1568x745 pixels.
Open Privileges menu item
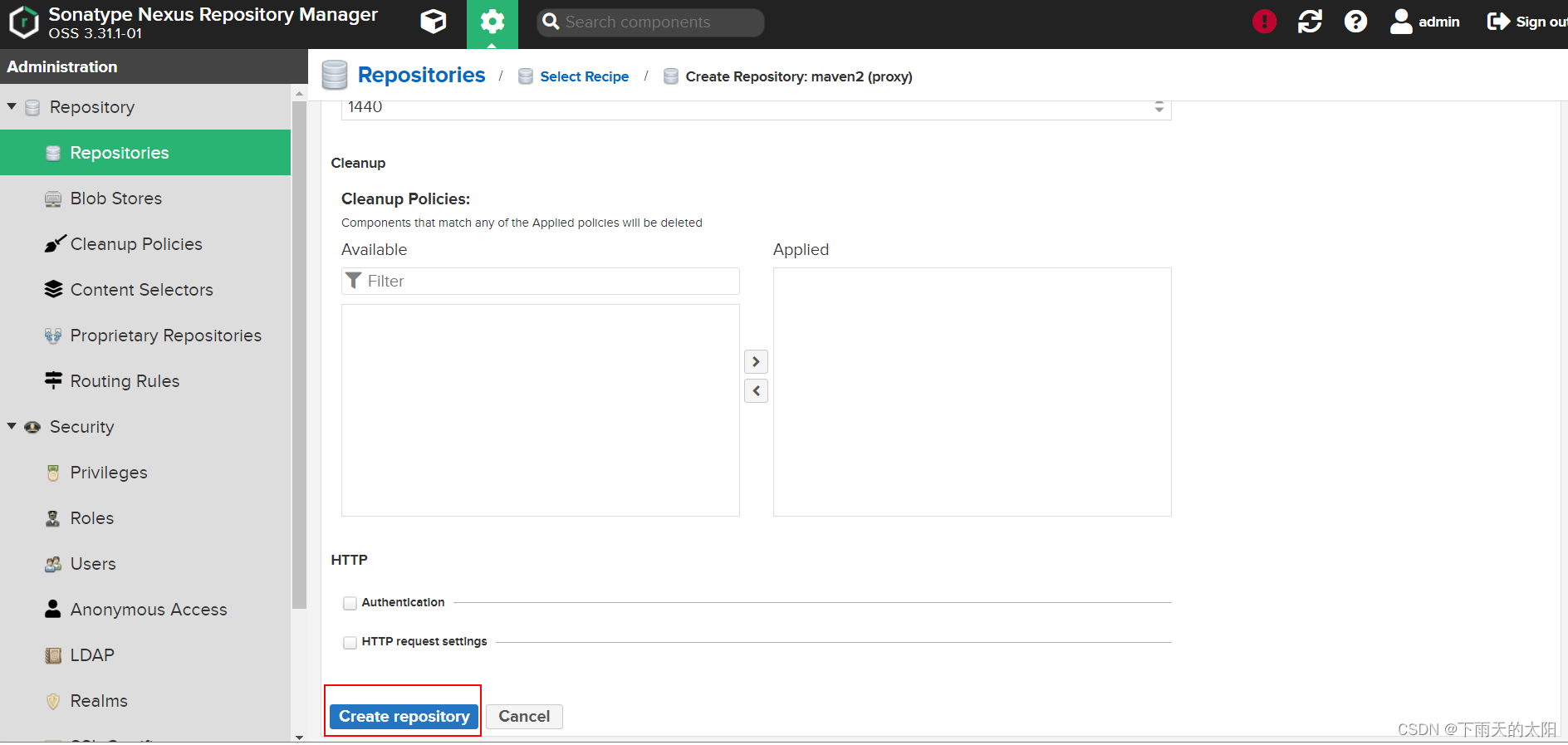[145, 472]
